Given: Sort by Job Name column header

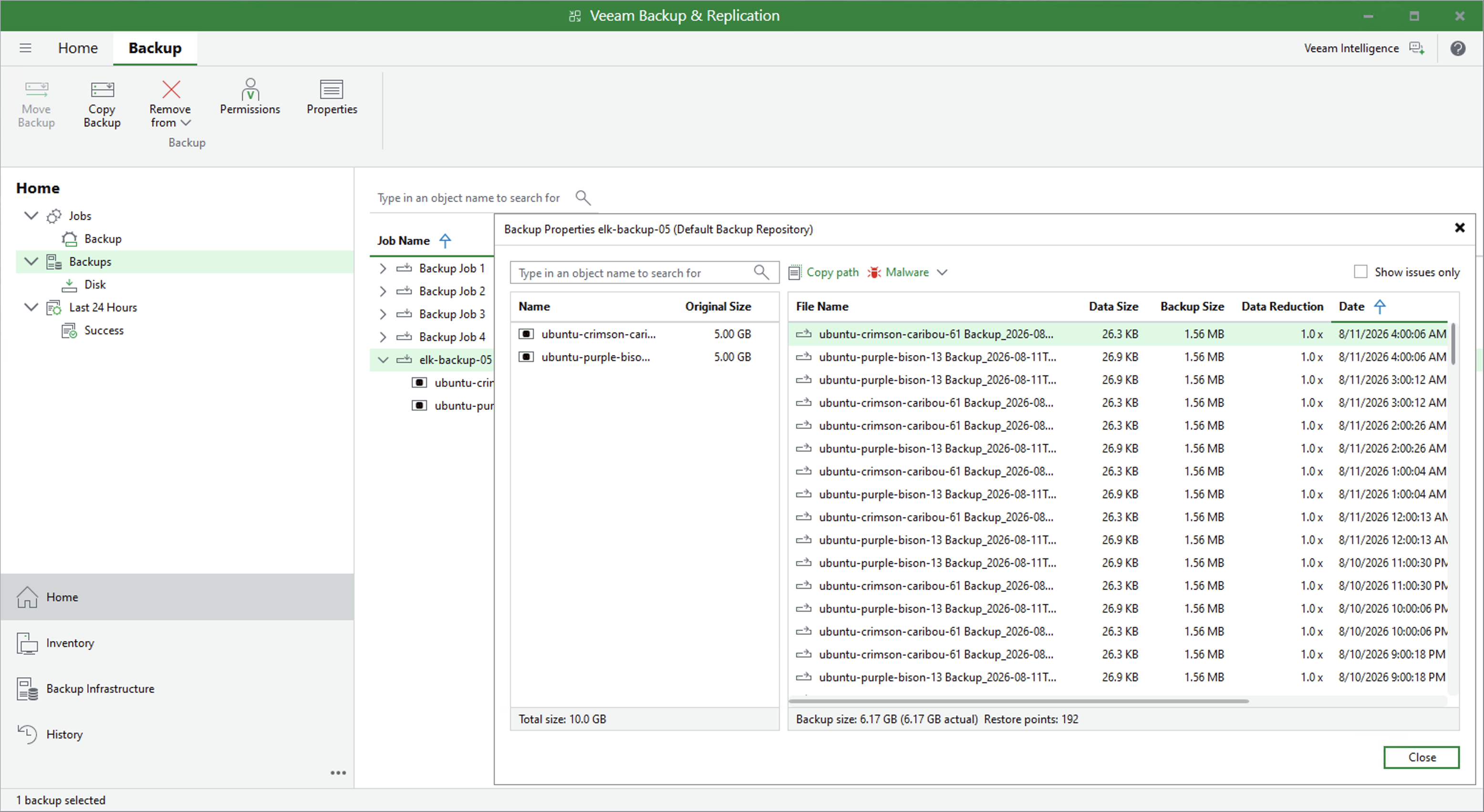Looking at the screenshot, I should 403,241.
